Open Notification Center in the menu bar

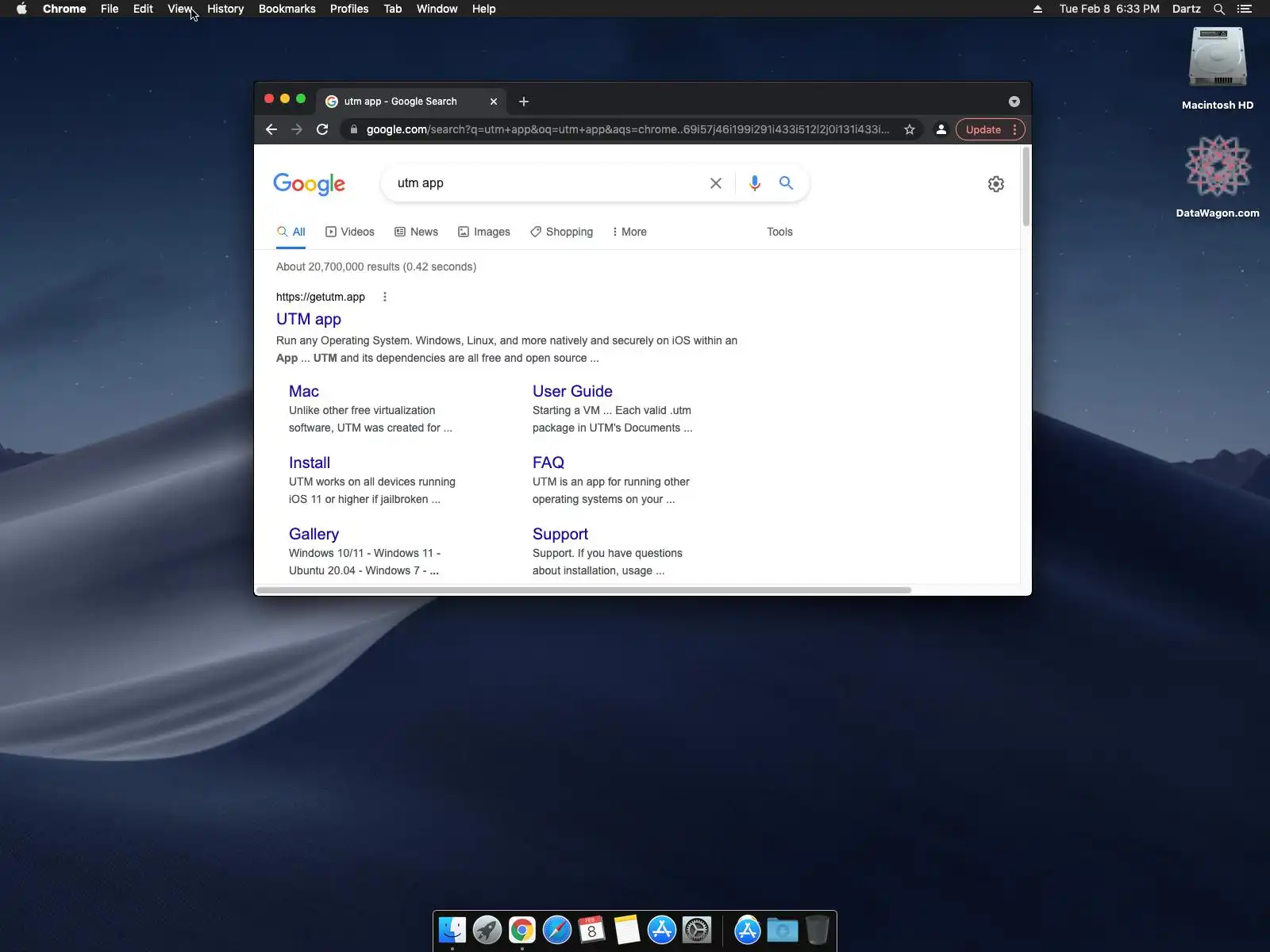tap(1245, 9)
